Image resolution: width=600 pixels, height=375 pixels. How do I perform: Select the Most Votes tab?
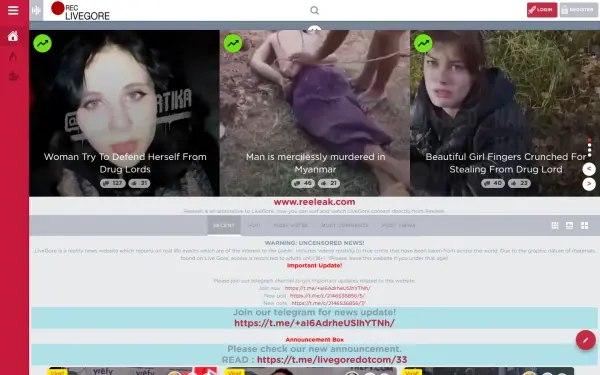pos(291,225)
